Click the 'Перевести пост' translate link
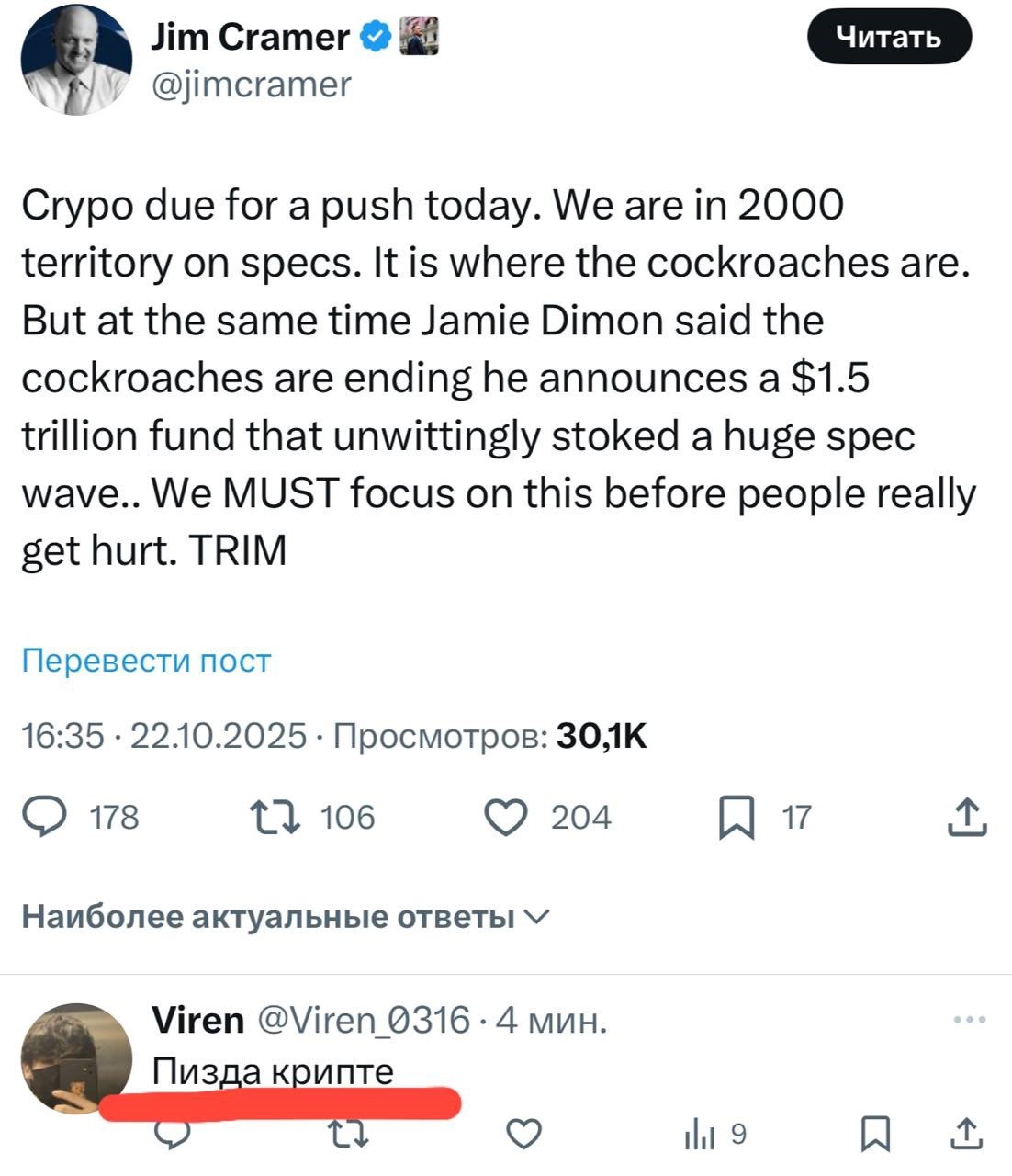1012x1176 pixels. pyautogui.click(x=146, y=661)
